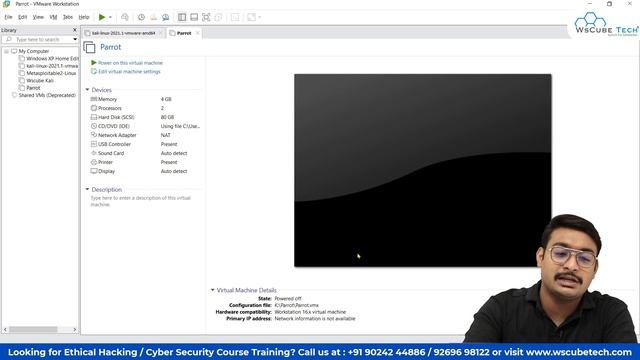The width and height of the screenshot is (640, 360).
Task: Click the library scrollbar right arrow
Action: click(75, 329)
